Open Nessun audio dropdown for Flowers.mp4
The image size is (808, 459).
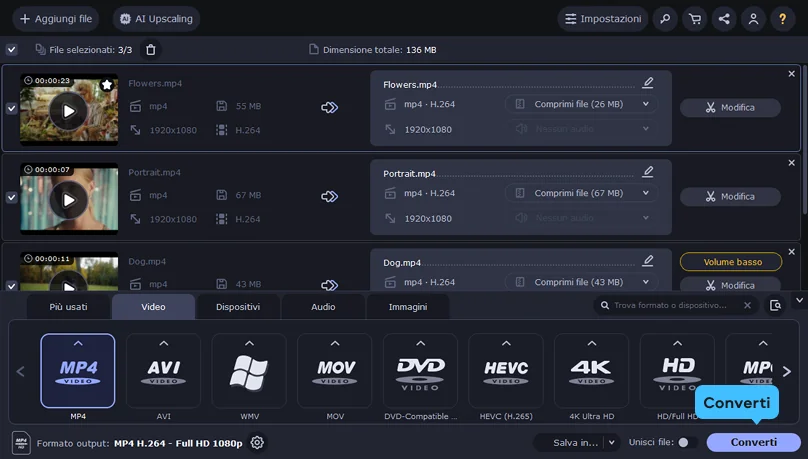pyautogui.click(x=581, y=129)
